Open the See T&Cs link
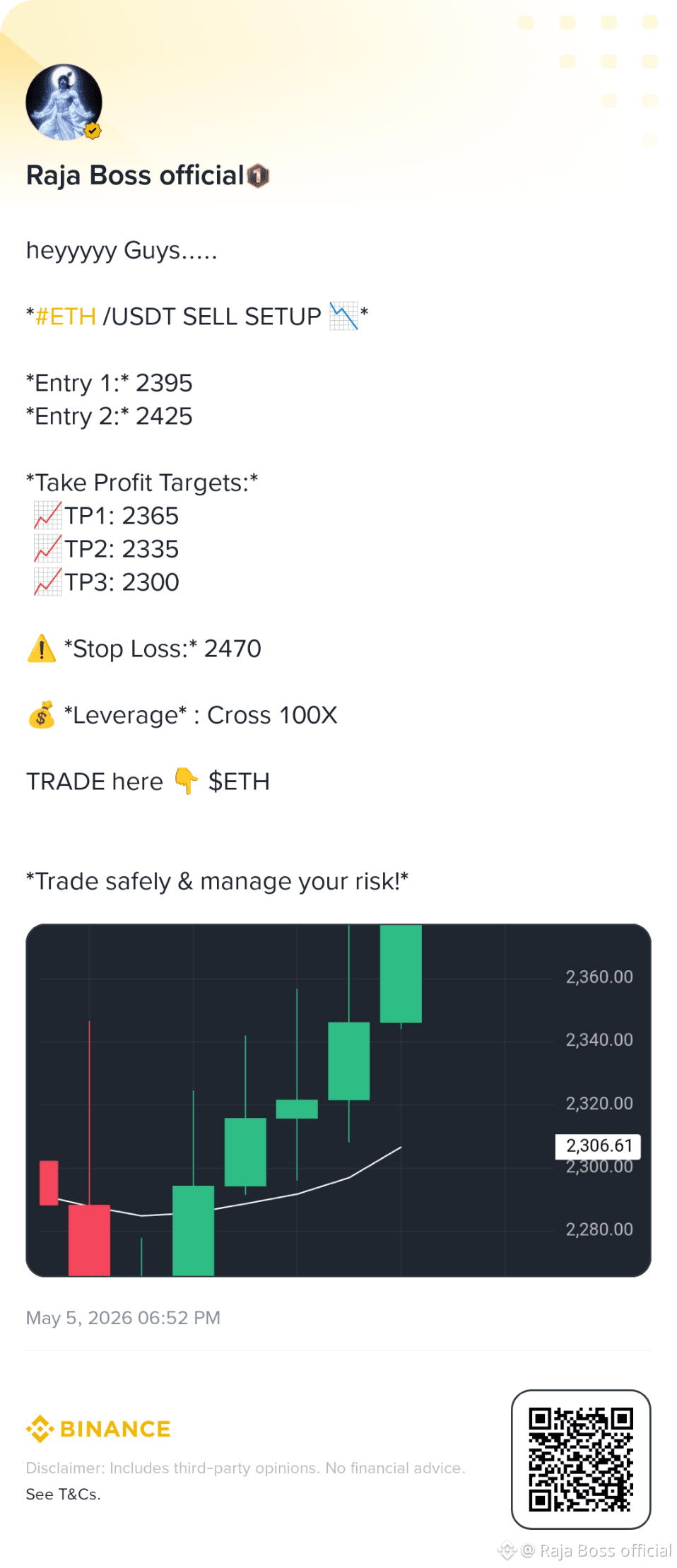The height and width of the screenshot is (1568, 677). pos(63,1494)
